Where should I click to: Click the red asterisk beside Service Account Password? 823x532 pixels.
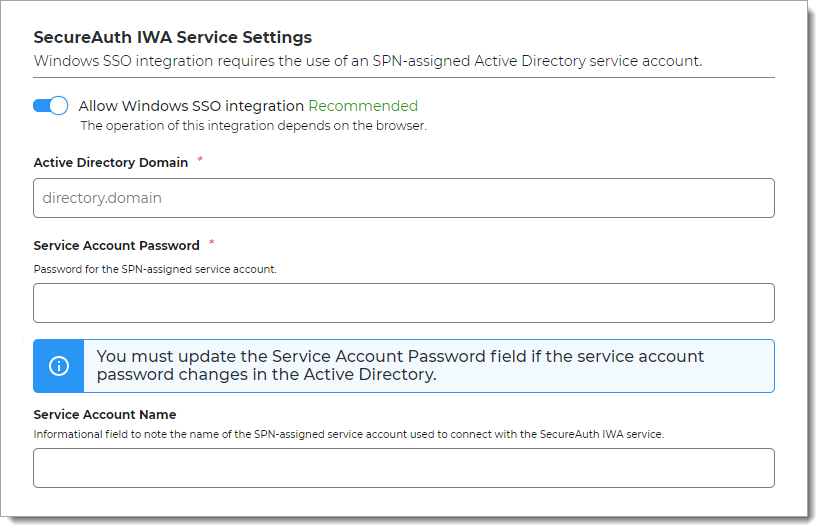211,243
